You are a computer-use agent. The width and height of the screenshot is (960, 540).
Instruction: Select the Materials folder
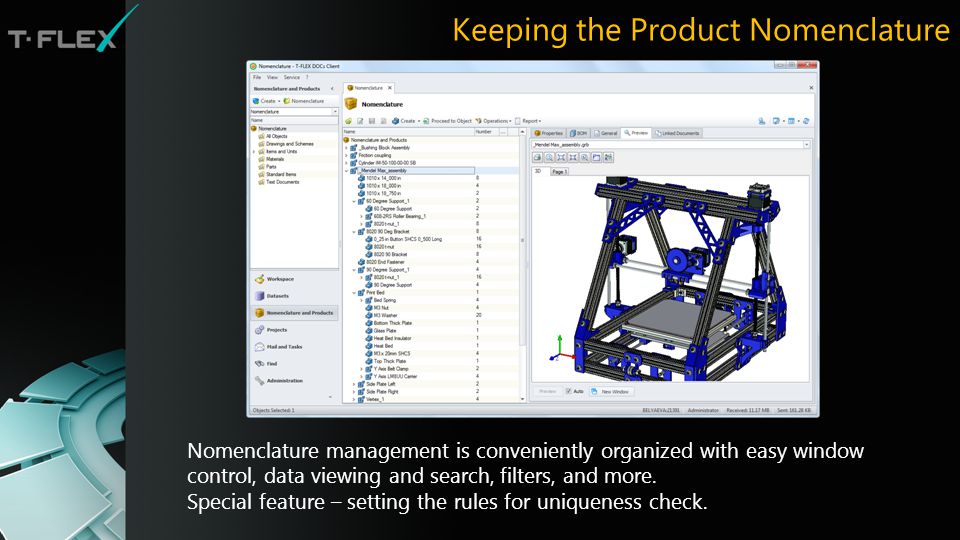point(271,159)
